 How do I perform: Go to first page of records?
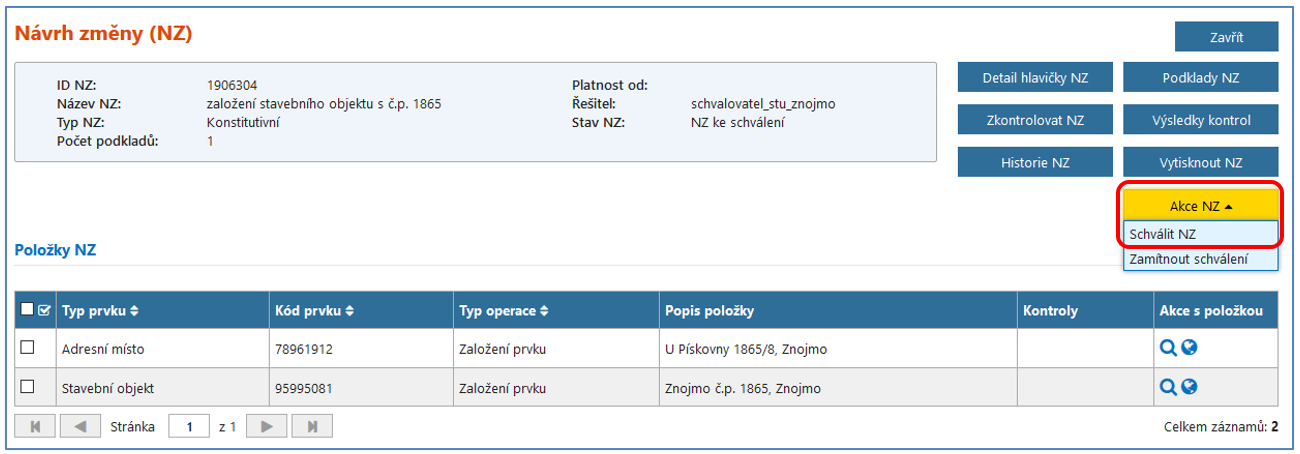(x=36, y=427)
